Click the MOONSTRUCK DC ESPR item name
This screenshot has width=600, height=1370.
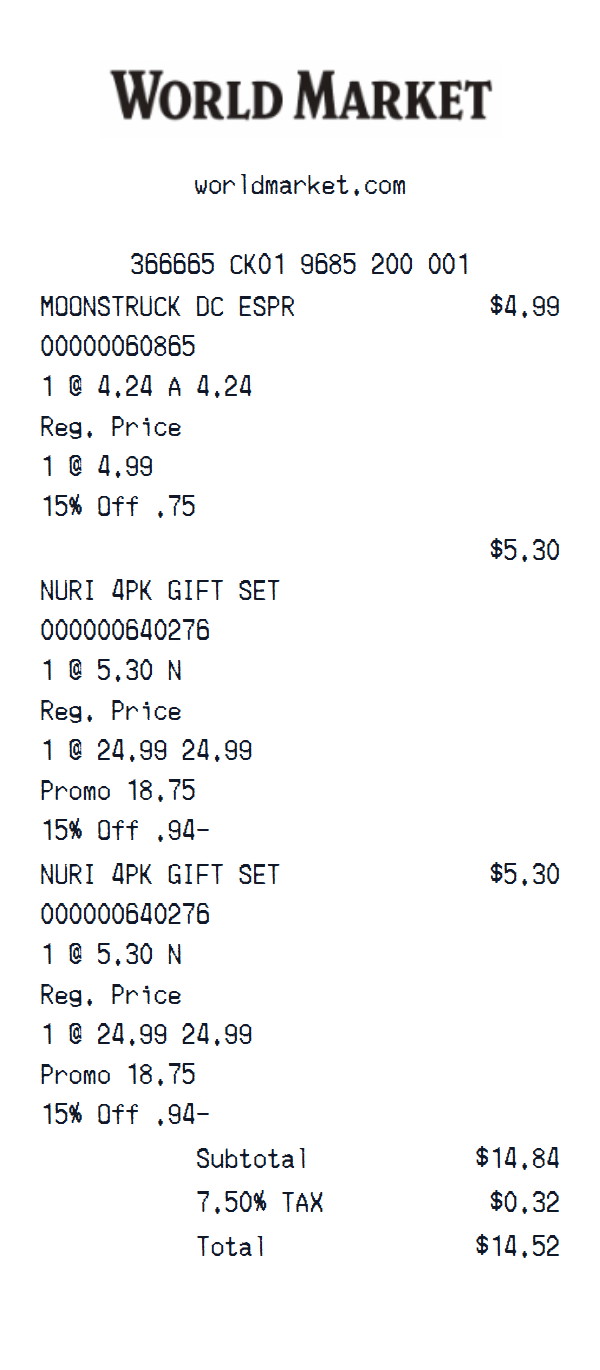click(x=168, y=307)
